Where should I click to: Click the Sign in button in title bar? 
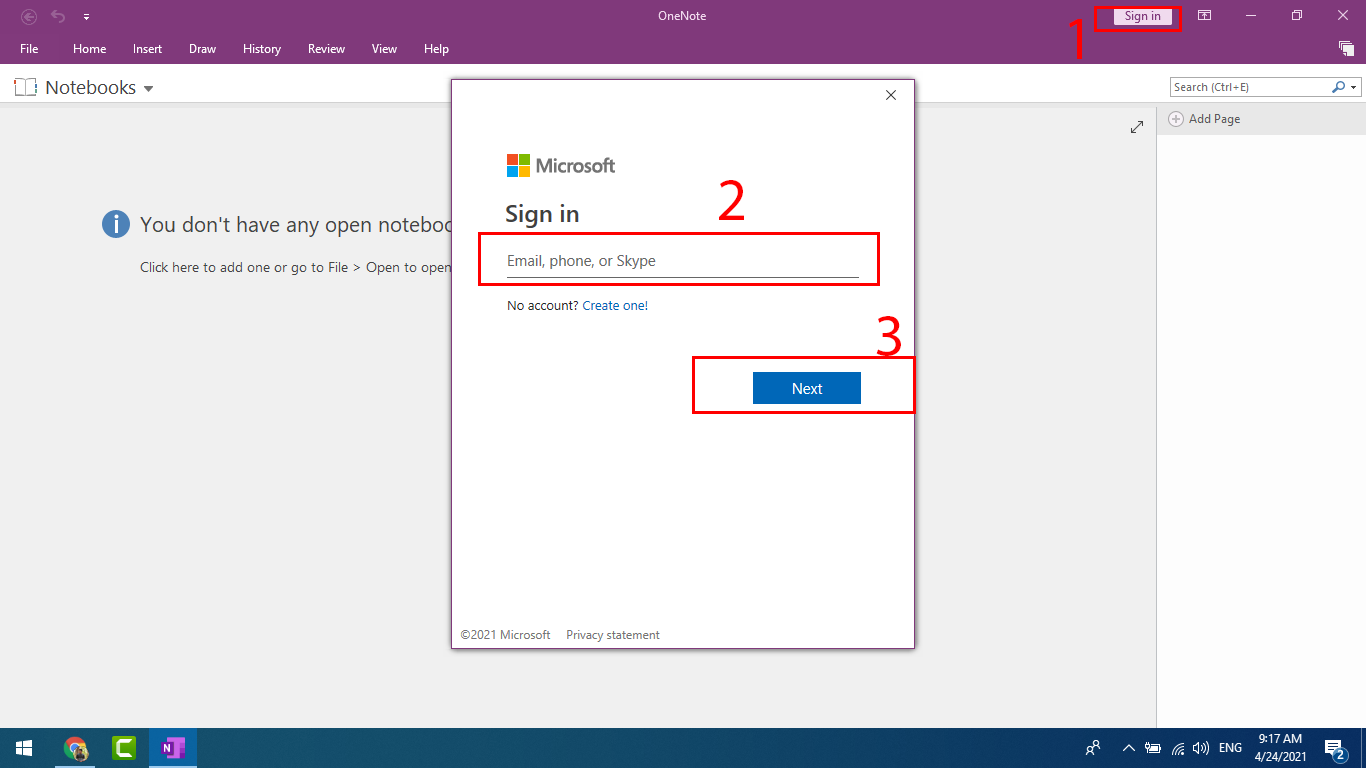[1142, 16]
